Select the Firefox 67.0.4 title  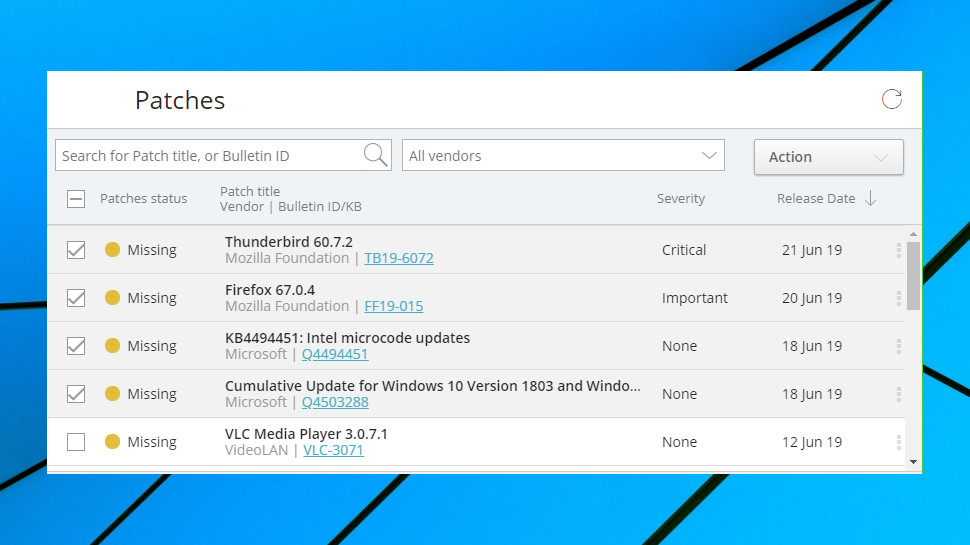click(270, 290)
